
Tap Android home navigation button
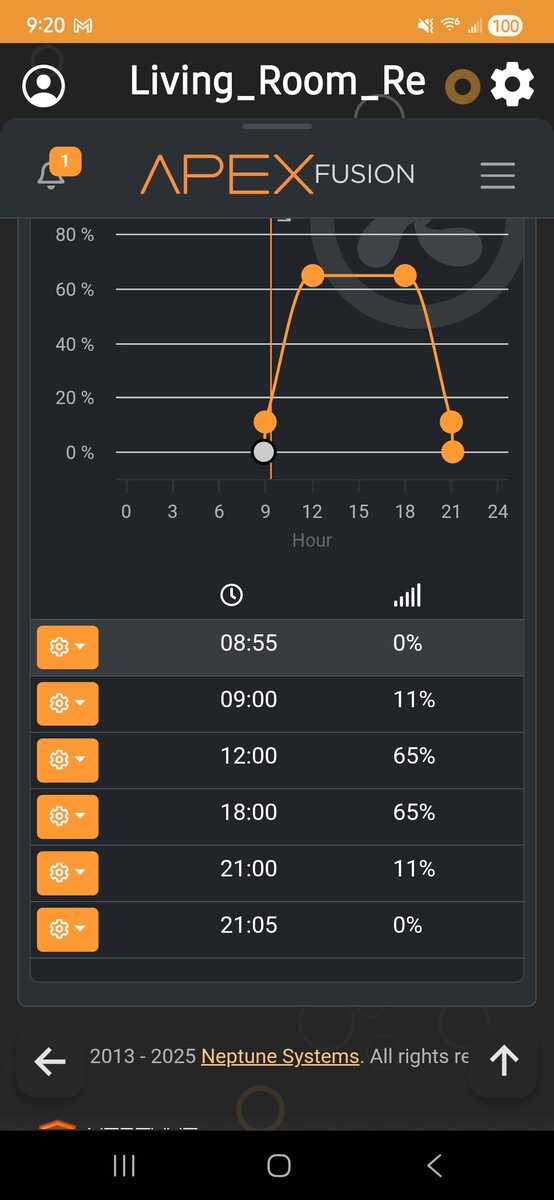point(279,1165)
